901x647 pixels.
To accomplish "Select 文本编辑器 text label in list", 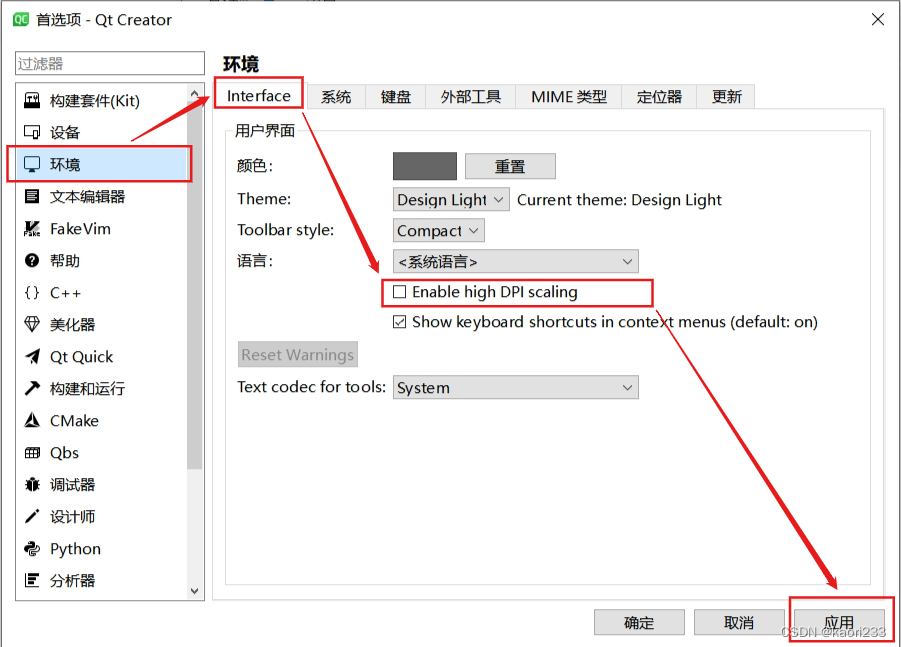I will 87,197.
